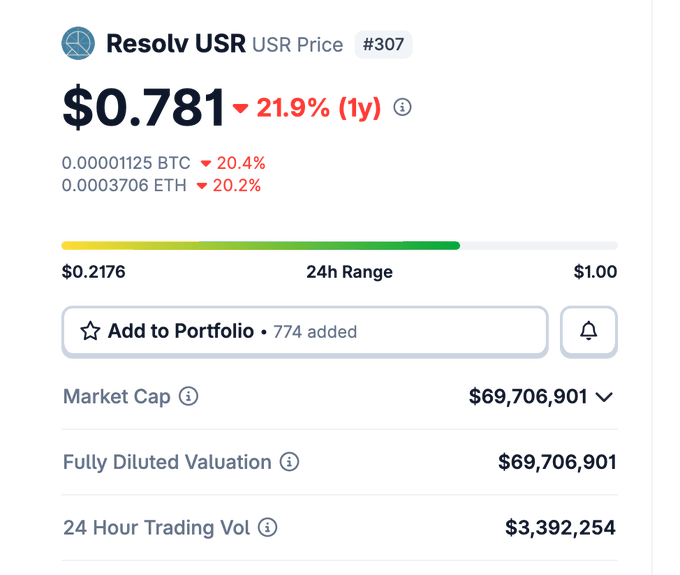Screen dimensions: 680x575
Task: Click the red arrow next to 20.4% BTC change
Action: click(x=206, y=163)
